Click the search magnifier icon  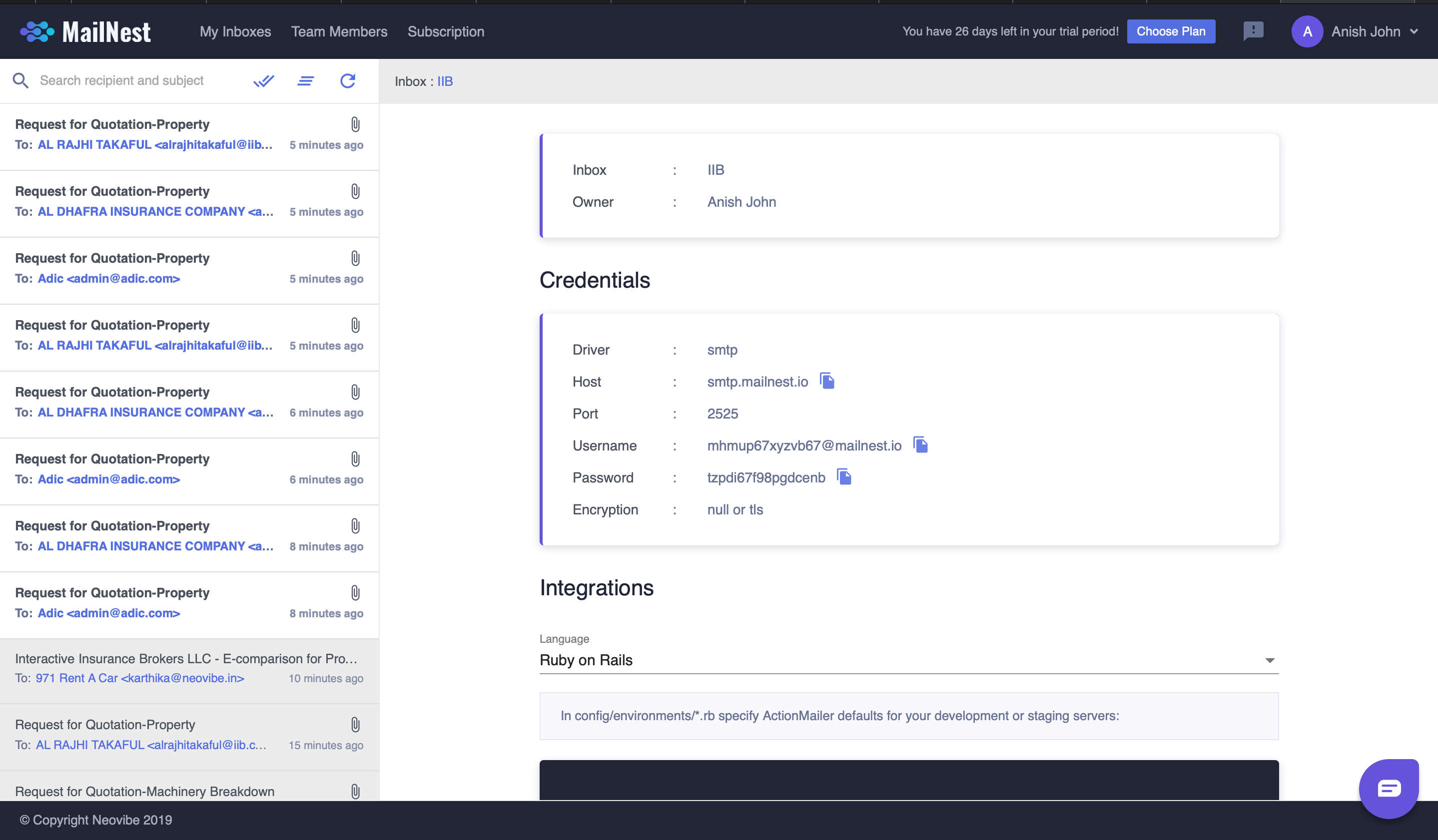pyautogui.click(x=20, y=81)
